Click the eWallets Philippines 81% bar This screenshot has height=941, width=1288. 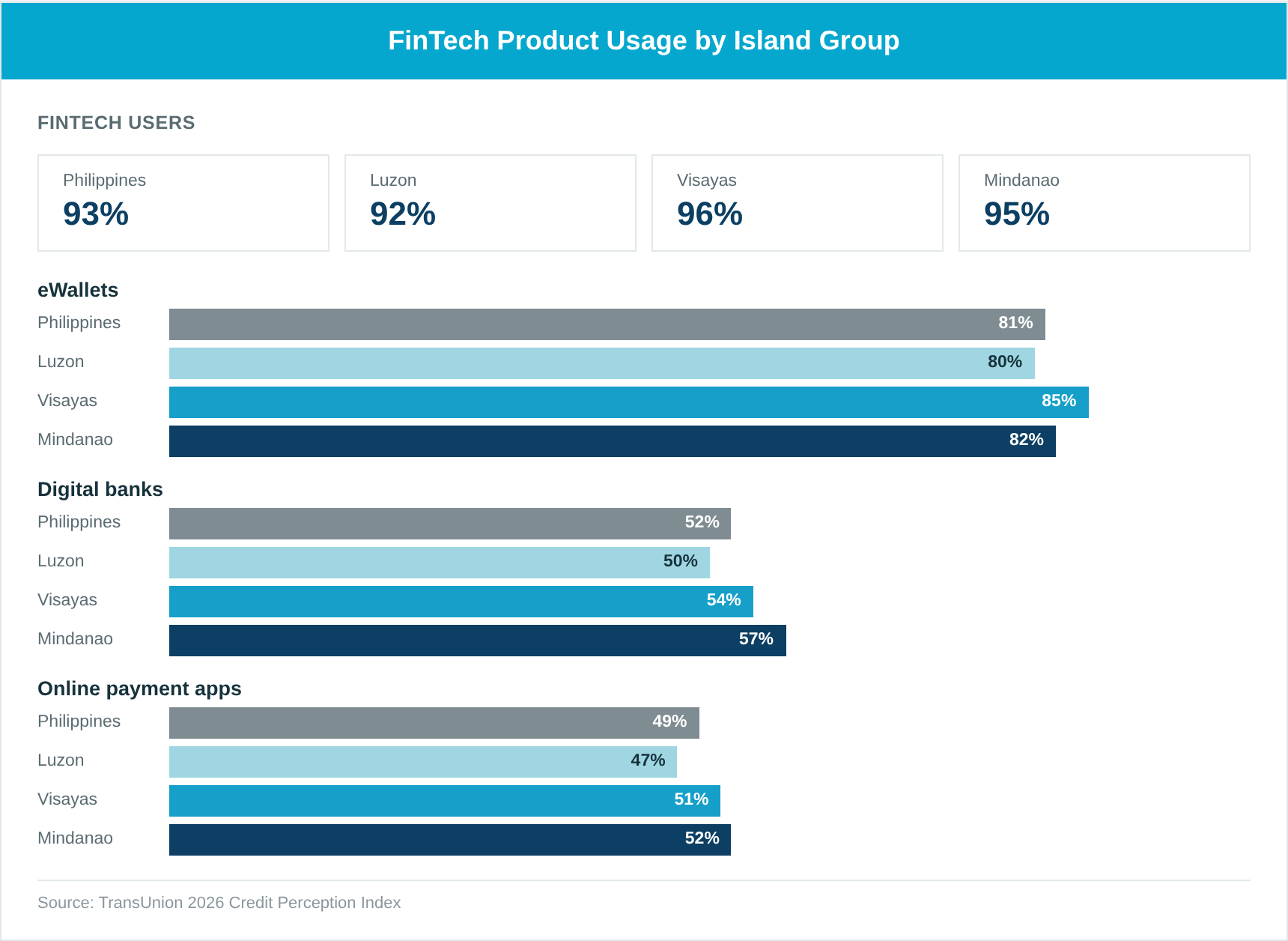(x=607, y=324)
